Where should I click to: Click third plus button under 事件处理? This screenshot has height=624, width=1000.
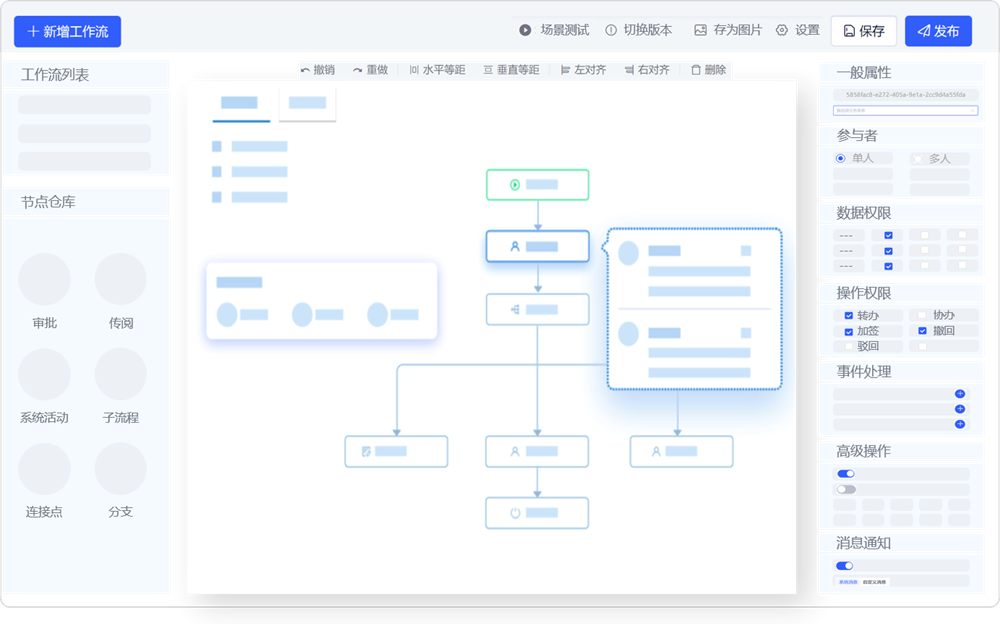click(960, 424)
